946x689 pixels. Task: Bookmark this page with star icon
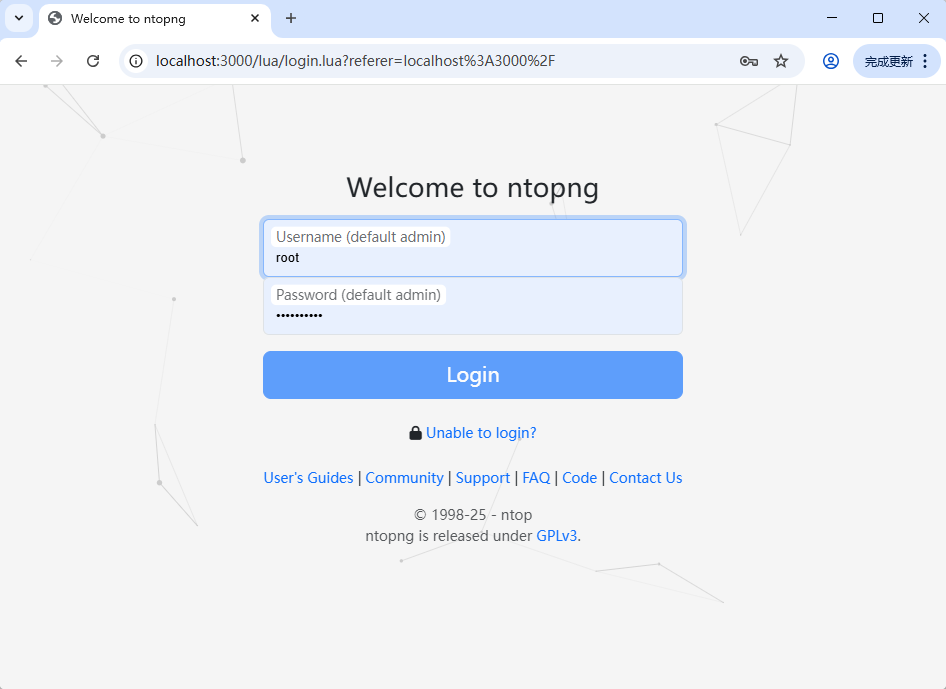click(x=781, y=61)
